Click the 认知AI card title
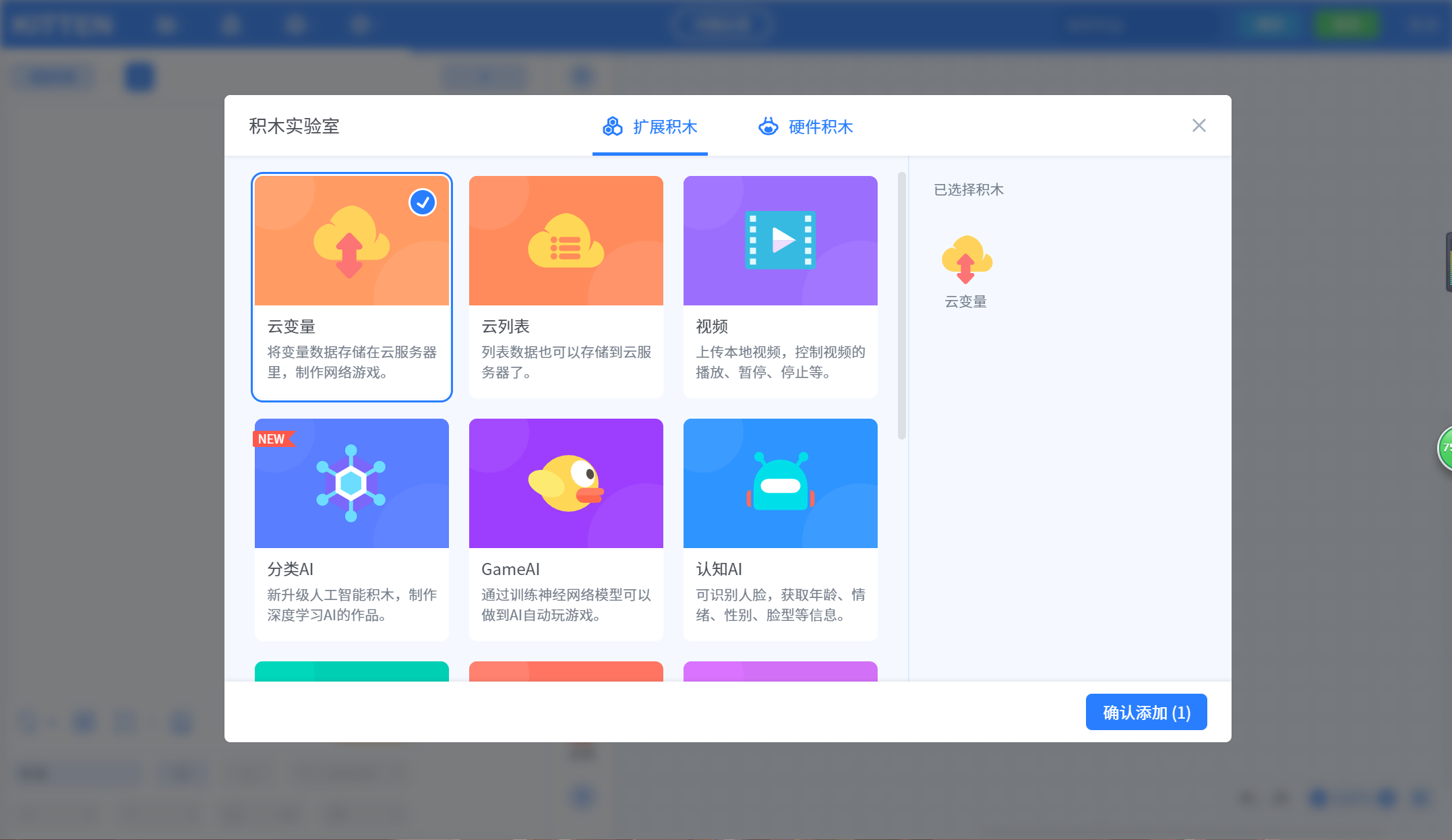The image size is (1452, 840). coord(719,569)
